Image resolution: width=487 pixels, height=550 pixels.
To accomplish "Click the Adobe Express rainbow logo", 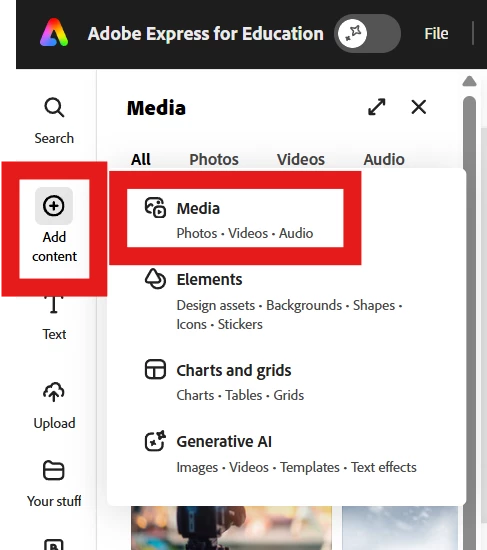I will [x=54, y=33].
